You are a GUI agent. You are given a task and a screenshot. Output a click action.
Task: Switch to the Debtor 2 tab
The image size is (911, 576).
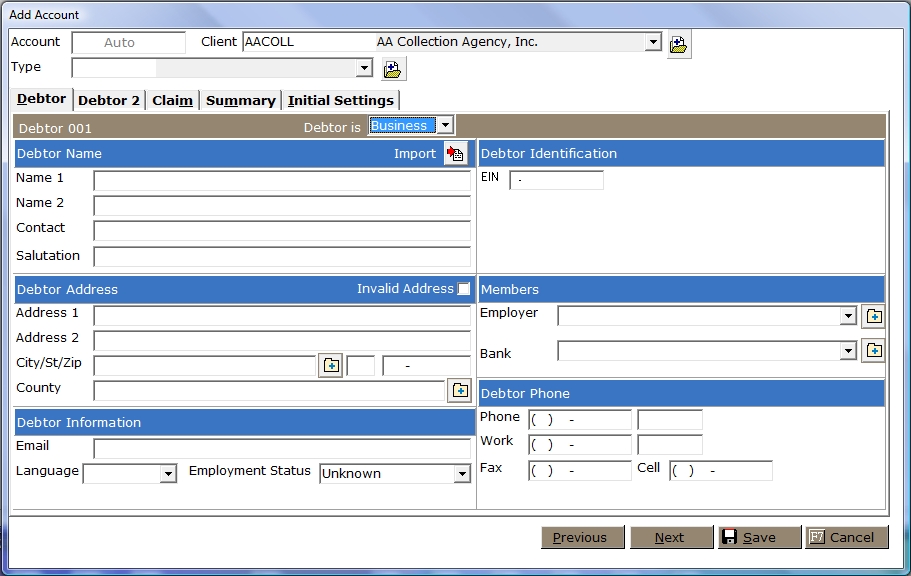click(109, 100)
